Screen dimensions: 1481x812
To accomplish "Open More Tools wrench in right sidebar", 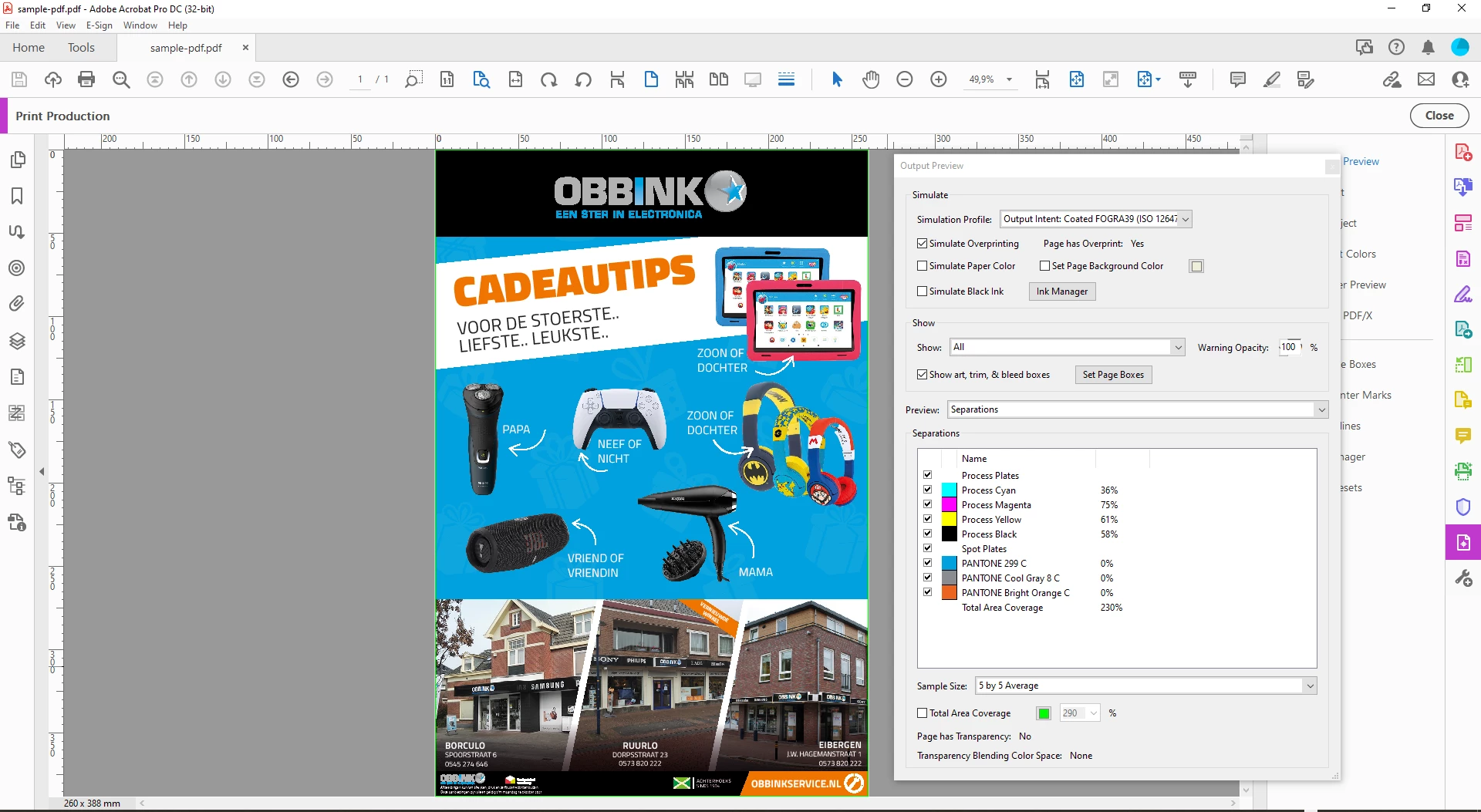I will (1463, 578).
